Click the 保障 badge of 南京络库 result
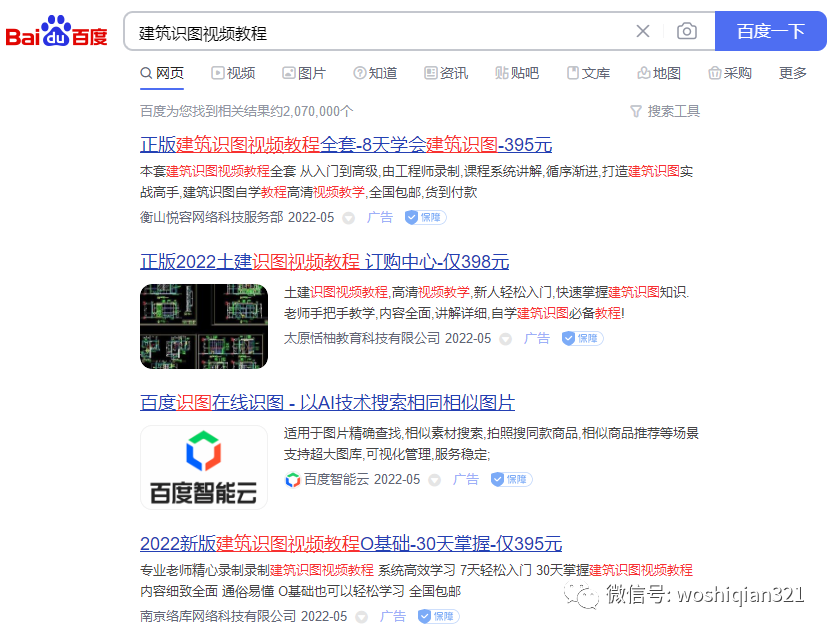Viewport: 831px width, 633px height. (438, 616)
